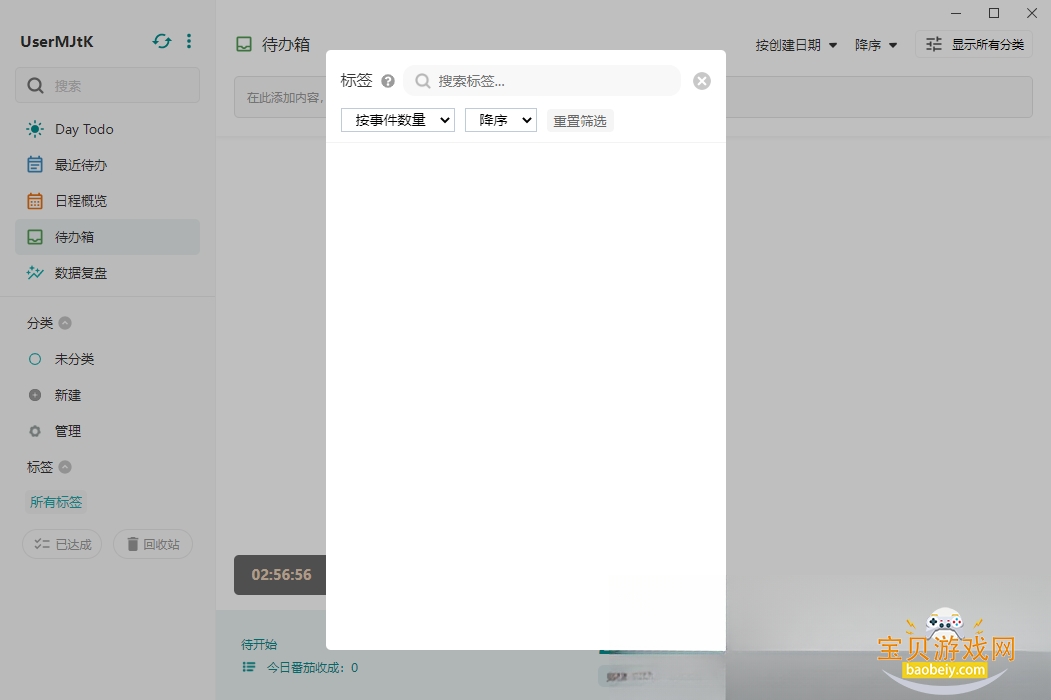Click the sync refresh icon near username
The width and height of the screenshot is (1051, 700).
pos(162,42)
